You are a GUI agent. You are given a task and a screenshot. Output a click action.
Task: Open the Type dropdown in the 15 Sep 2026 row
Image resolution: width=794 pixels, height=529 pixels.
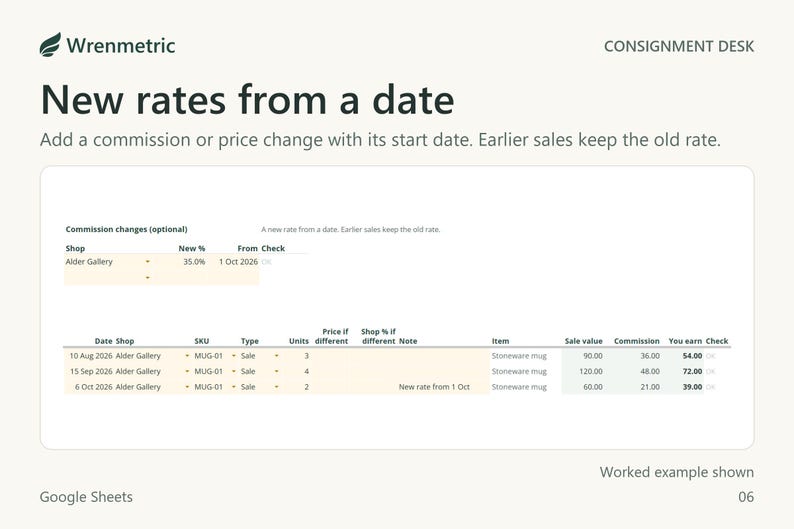point(276,372)
